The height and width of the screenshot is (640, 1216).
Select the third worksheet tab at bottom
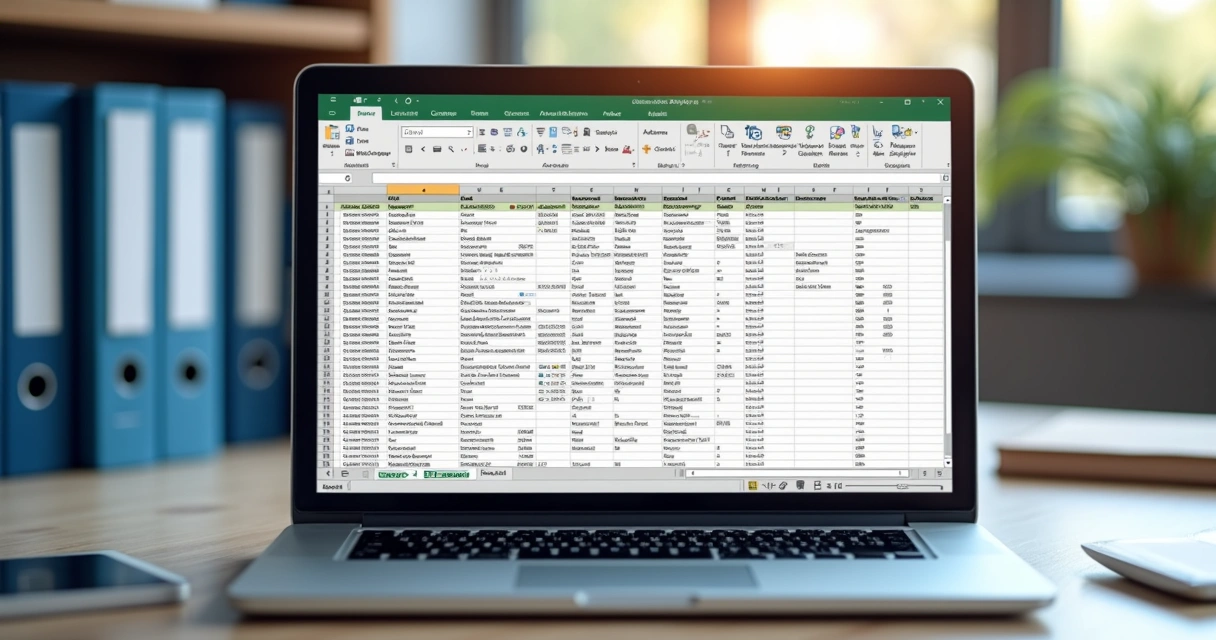point(493,474)
